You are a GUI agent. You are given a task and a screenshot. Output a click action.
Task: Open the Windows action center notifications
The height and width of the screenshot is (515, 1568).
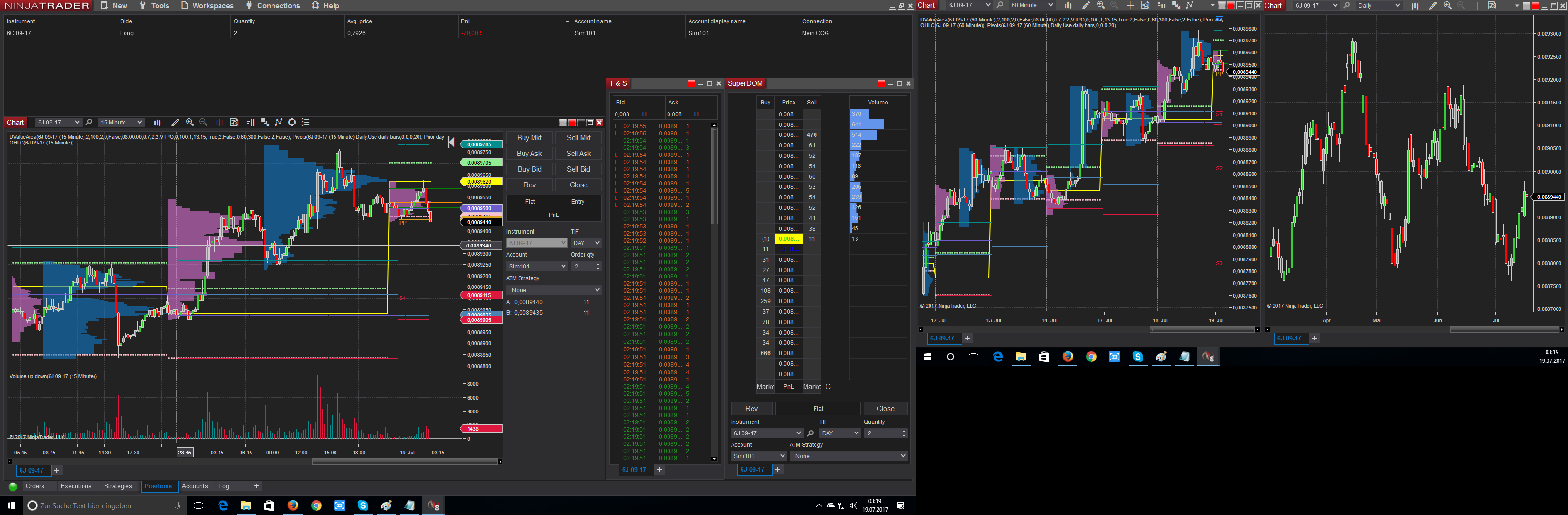coord(901,506)
